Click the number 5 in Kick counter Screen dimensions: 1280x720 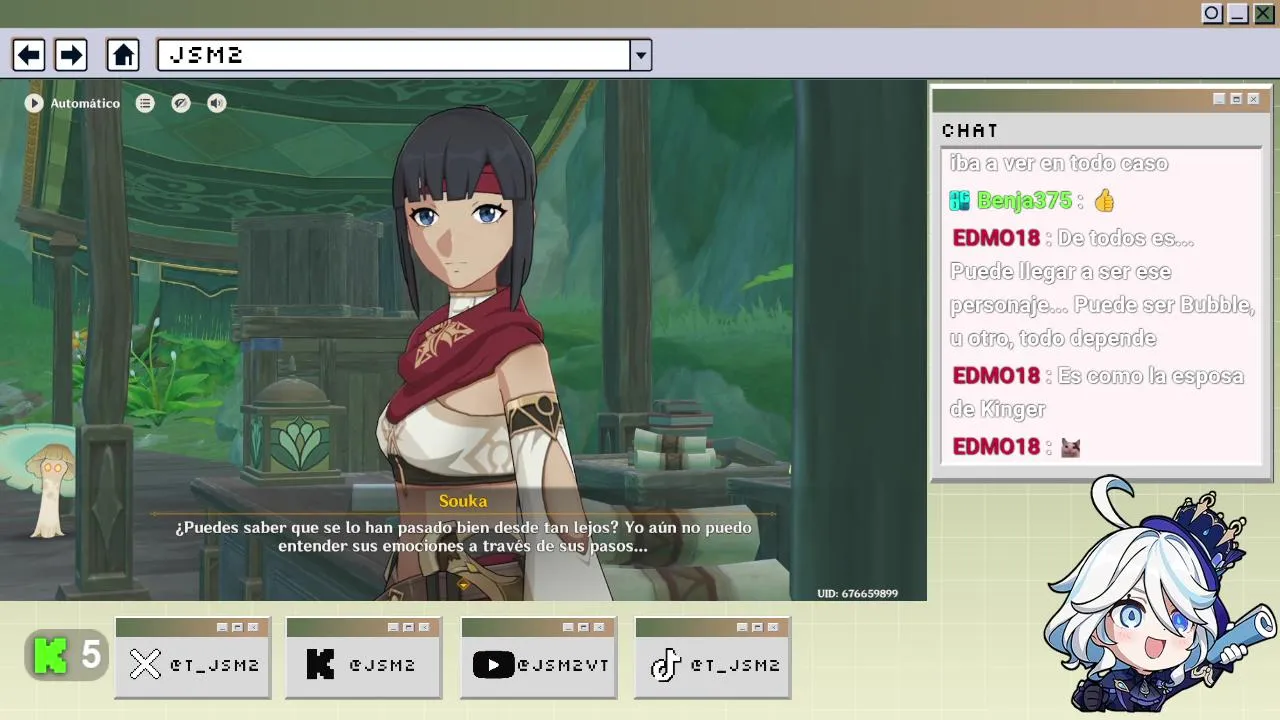91,655
